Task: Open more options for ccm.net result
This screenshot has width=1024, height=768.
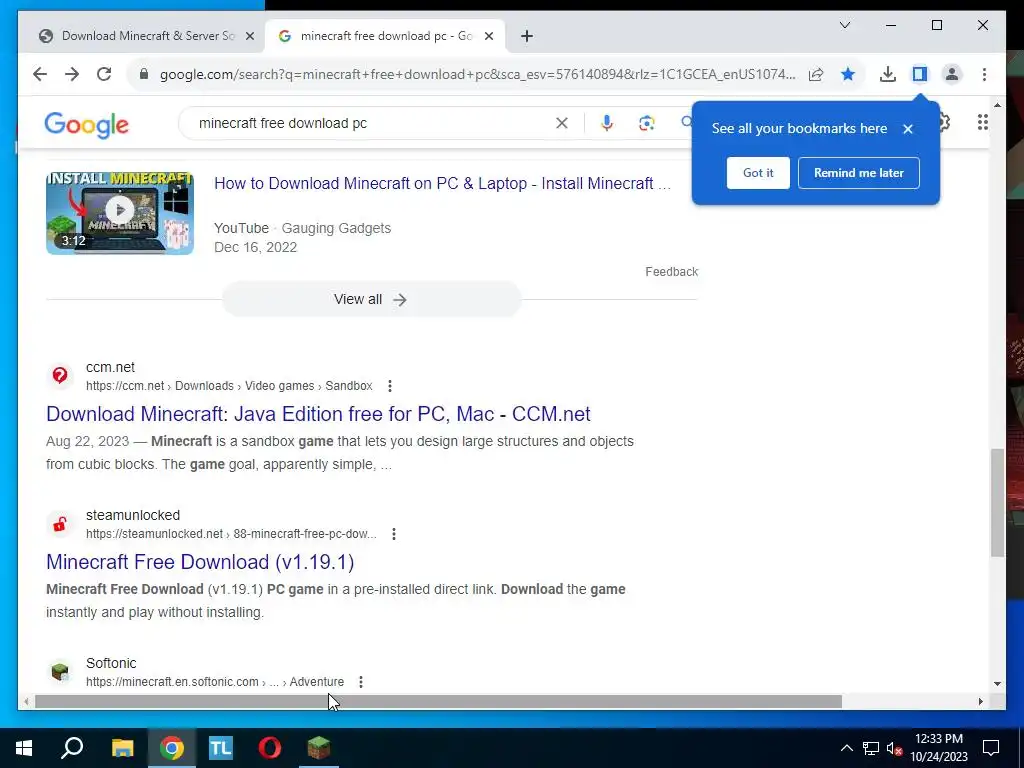Action: click(390, 386)
